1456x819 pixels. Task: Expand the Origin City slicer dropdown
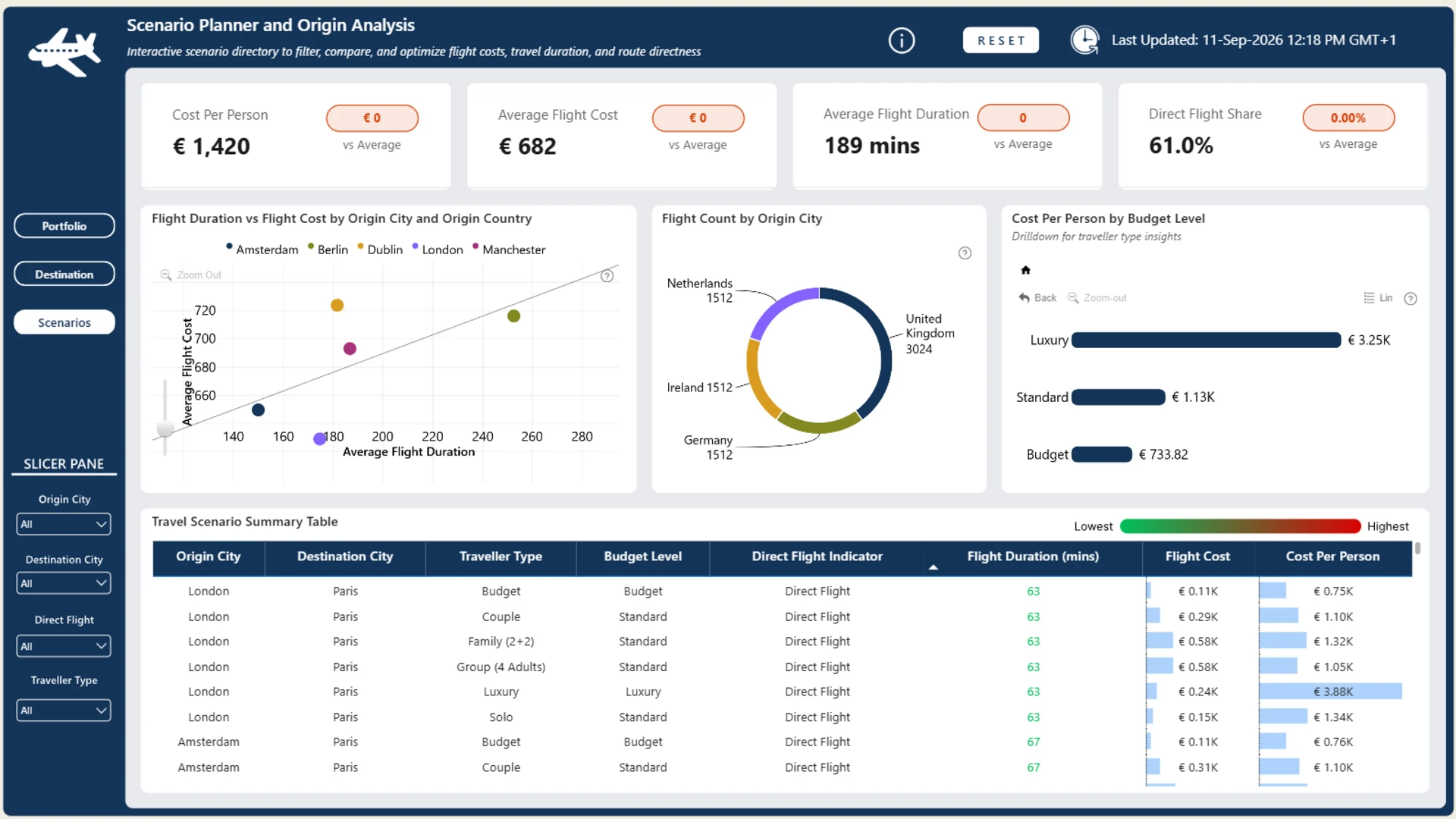64,524
